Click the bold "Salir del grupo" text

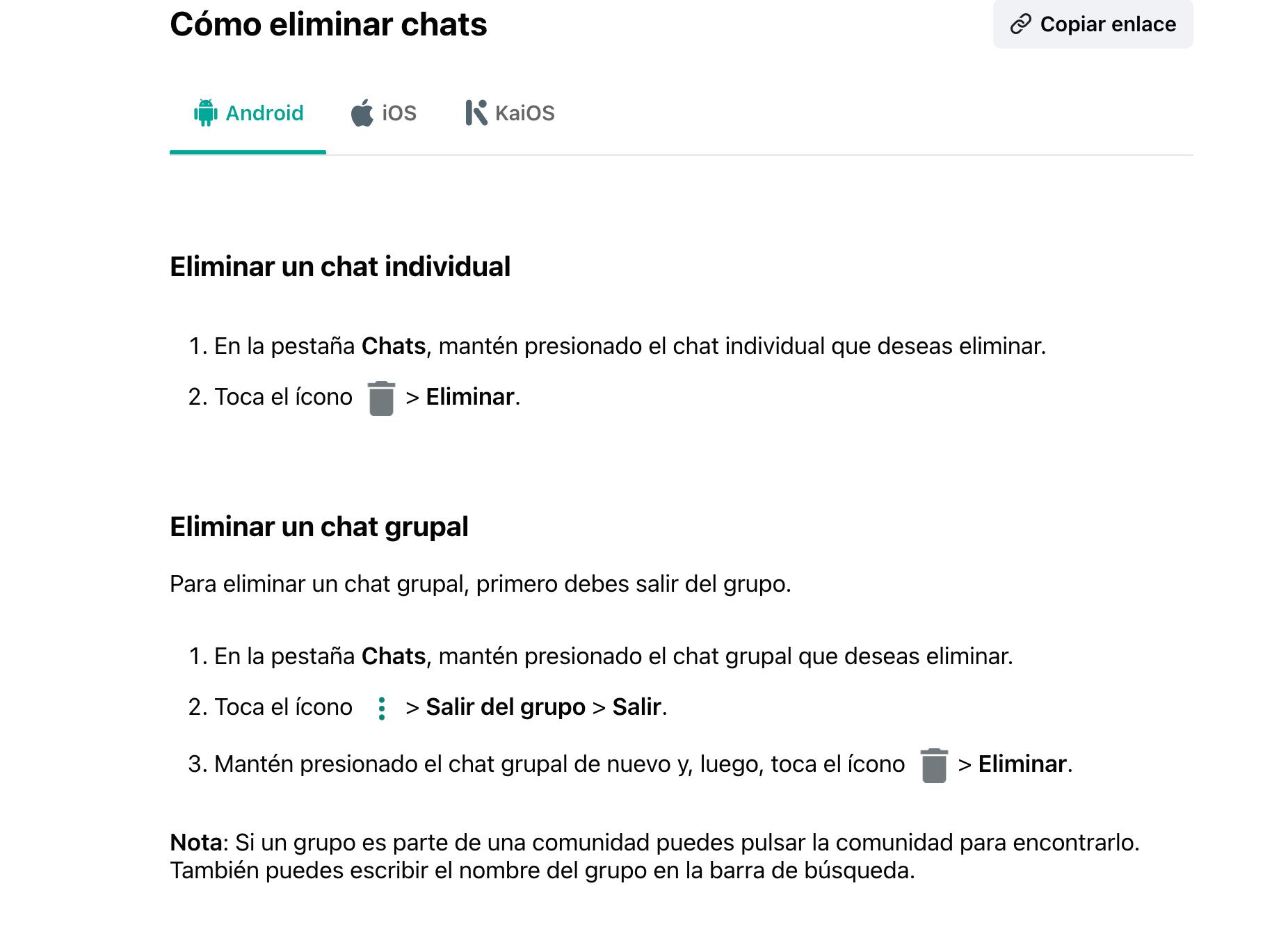506,707
